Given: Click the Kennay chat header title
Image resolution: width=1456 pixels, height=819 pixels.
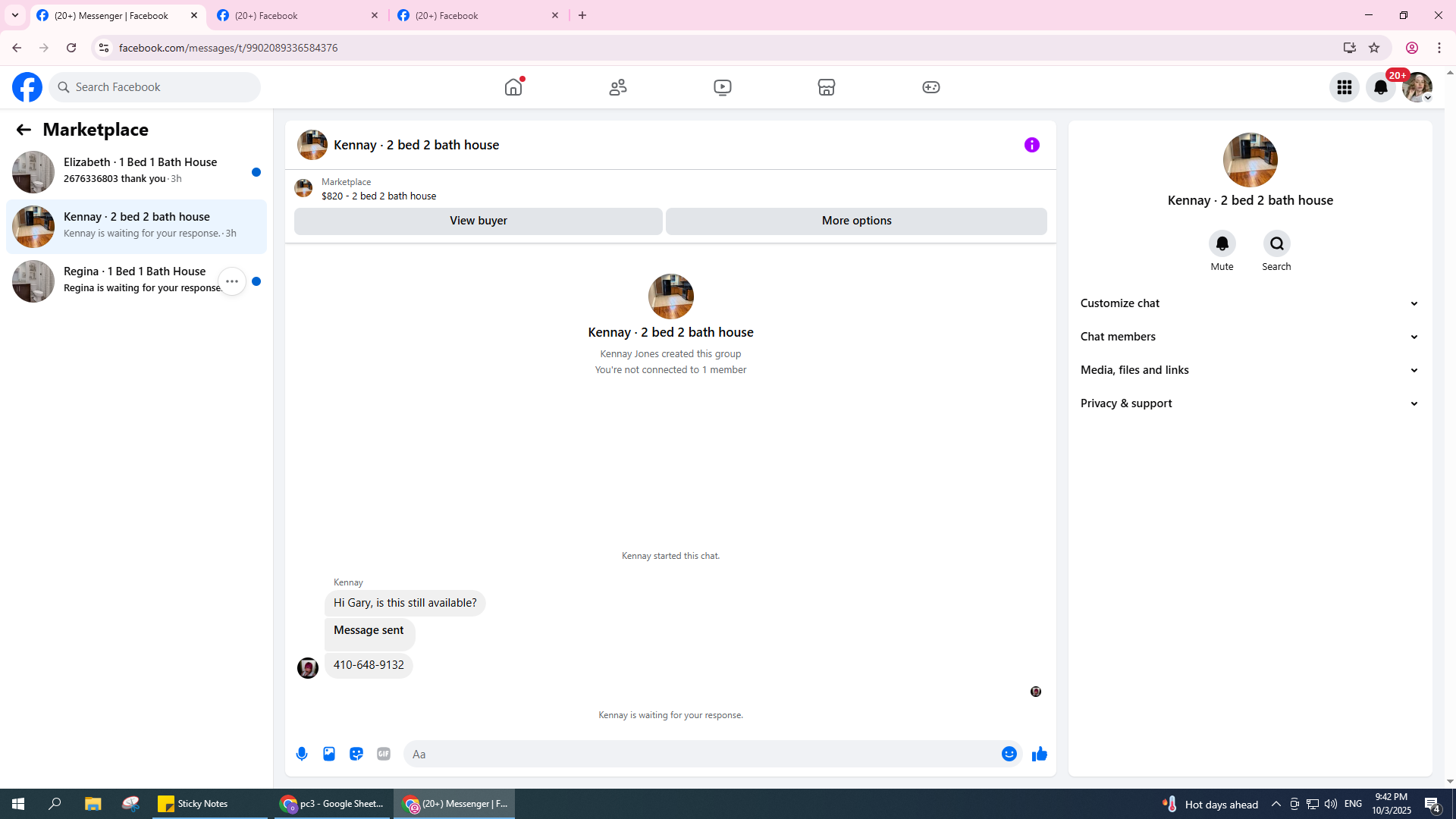Looking at the screenshot, I should pyautogui.click(x=416, y=145).
